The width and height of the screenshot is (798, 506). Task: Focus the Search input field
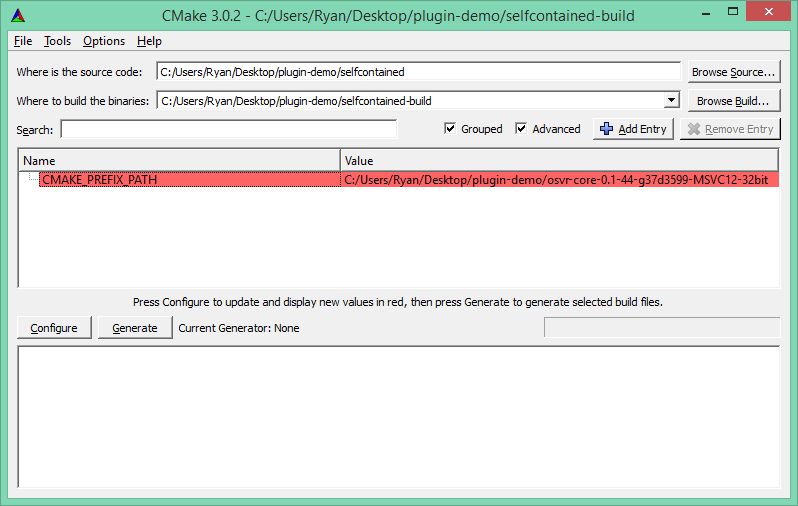[x=229, y=129]
